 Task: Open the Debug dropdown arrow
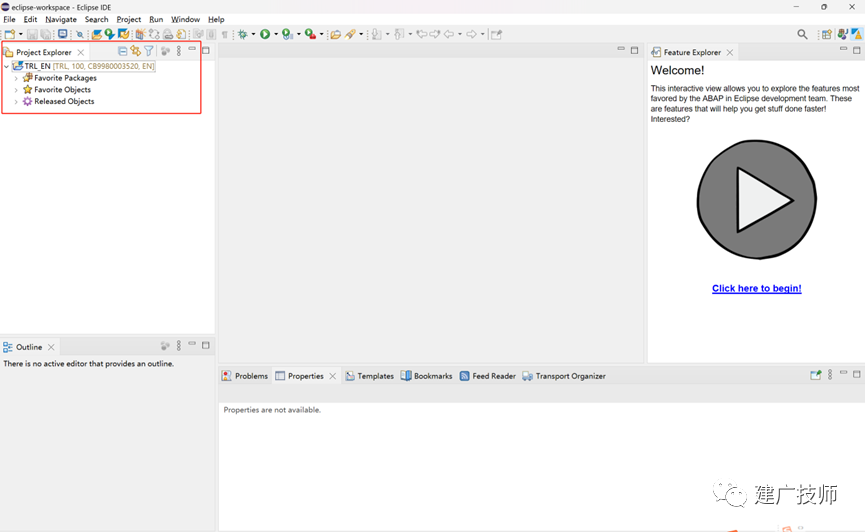[253, 34]
